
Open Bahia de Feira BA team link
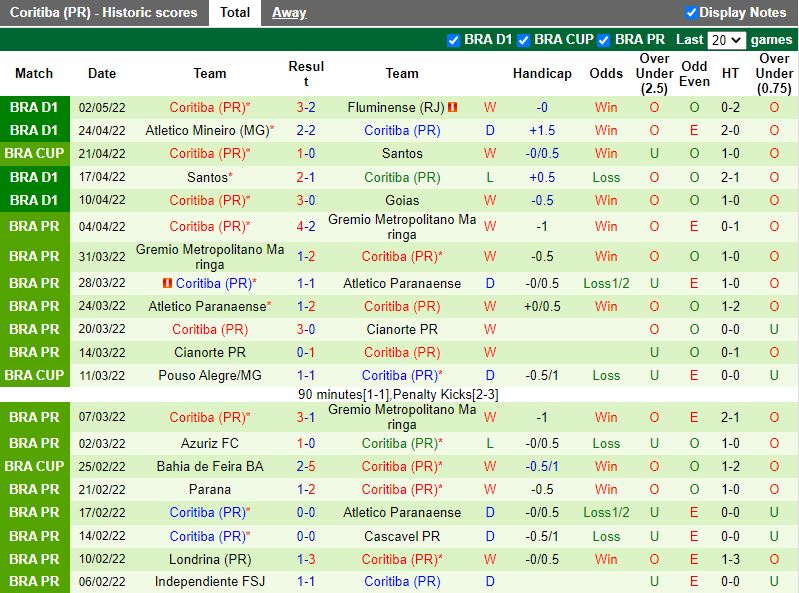pos(210,466)
